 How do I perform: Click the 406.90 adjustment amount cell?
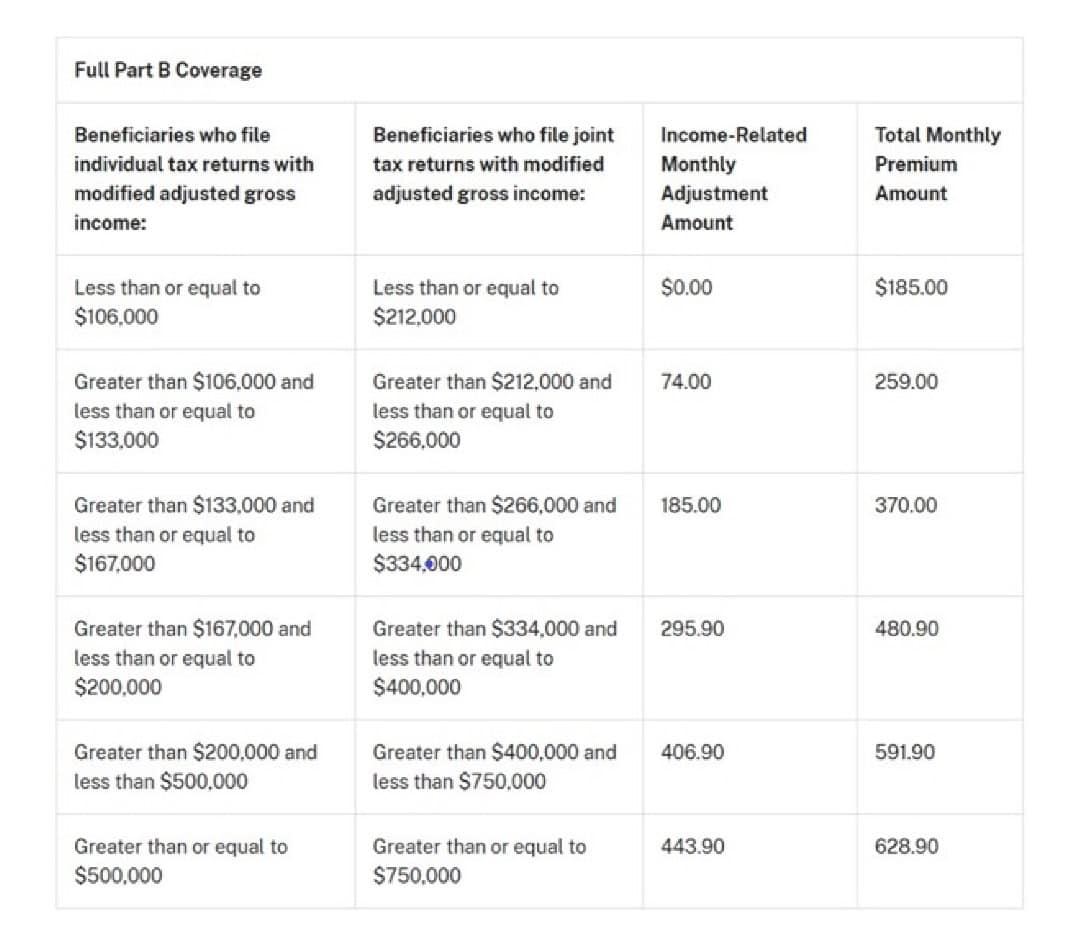(x=693, y=752)
